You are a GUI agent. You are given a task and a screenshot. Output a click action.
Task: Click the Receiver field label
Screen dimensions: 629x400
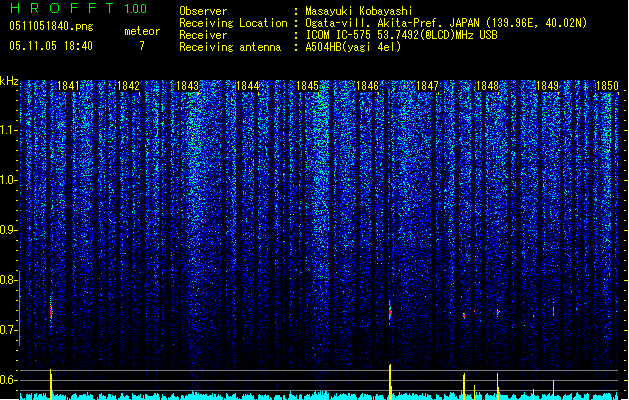click(x=203, y=35)
